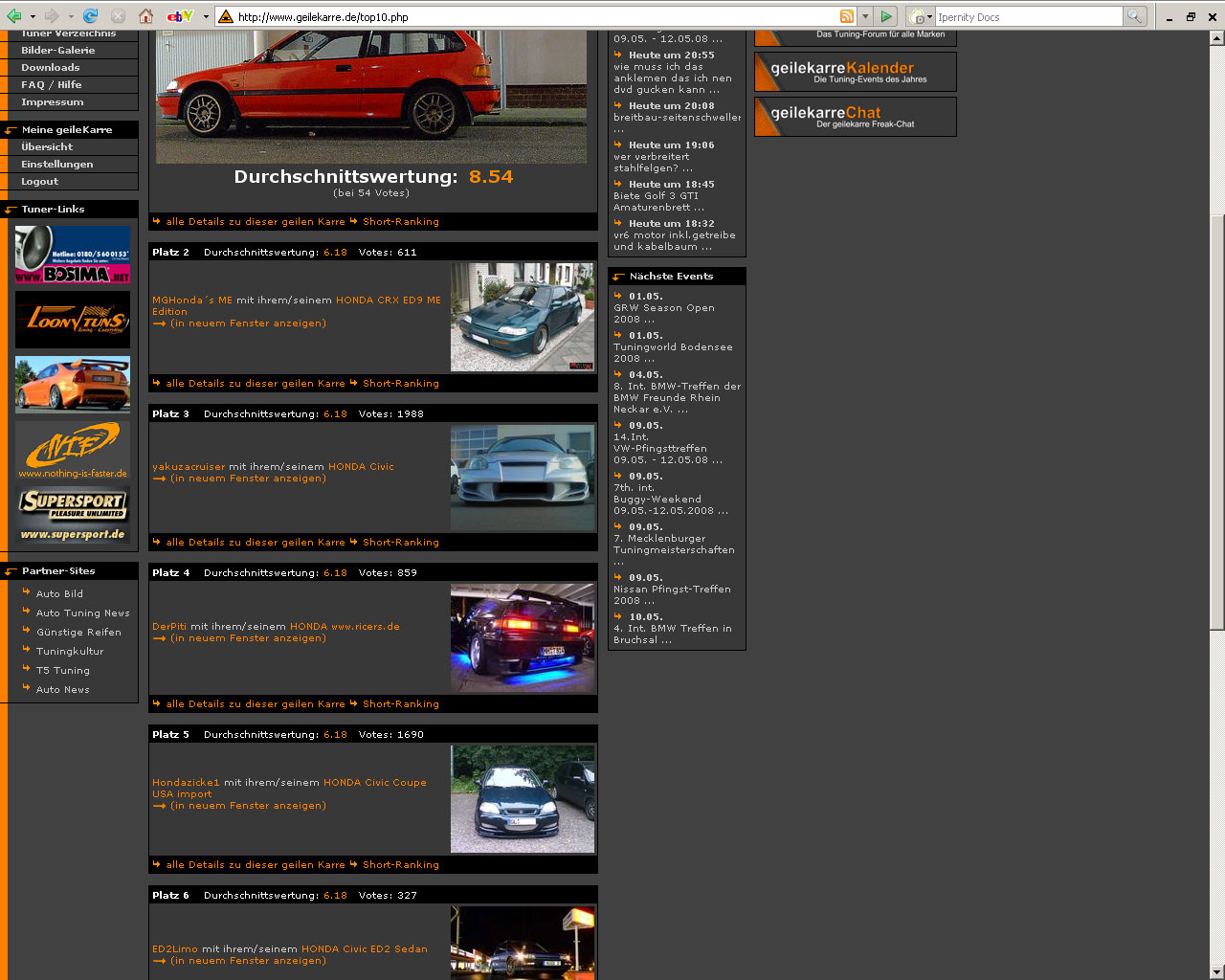Click the scrollbar up arrow
Screen dimensions: 1225x980
click(1216, 39)
